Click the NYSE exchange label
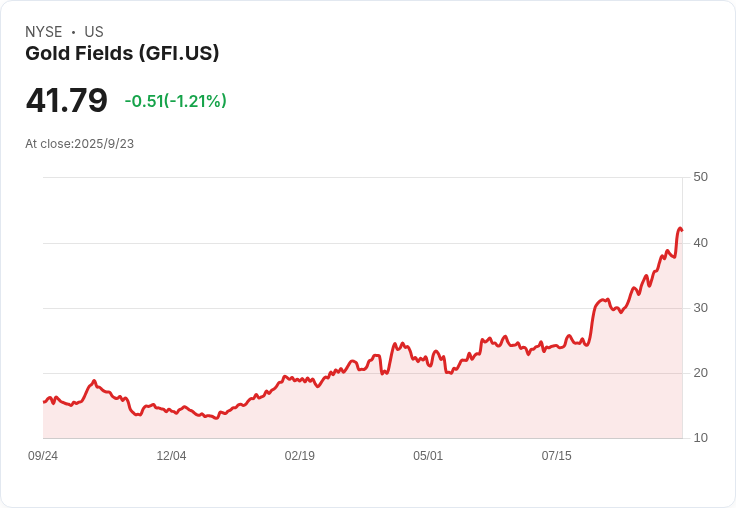 (44, 32)
